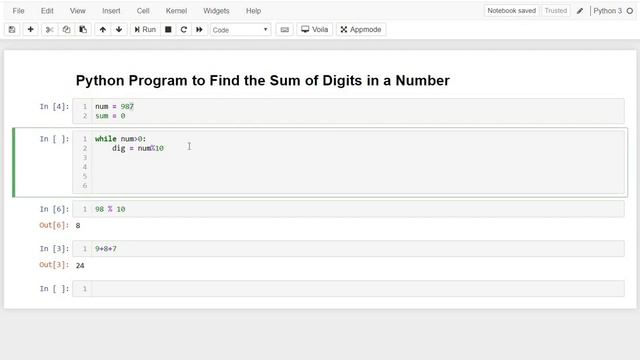640x360 pixels.
Task: Select the notebook title heading cell
Action: pyautogui.click(x=262, y=80)
